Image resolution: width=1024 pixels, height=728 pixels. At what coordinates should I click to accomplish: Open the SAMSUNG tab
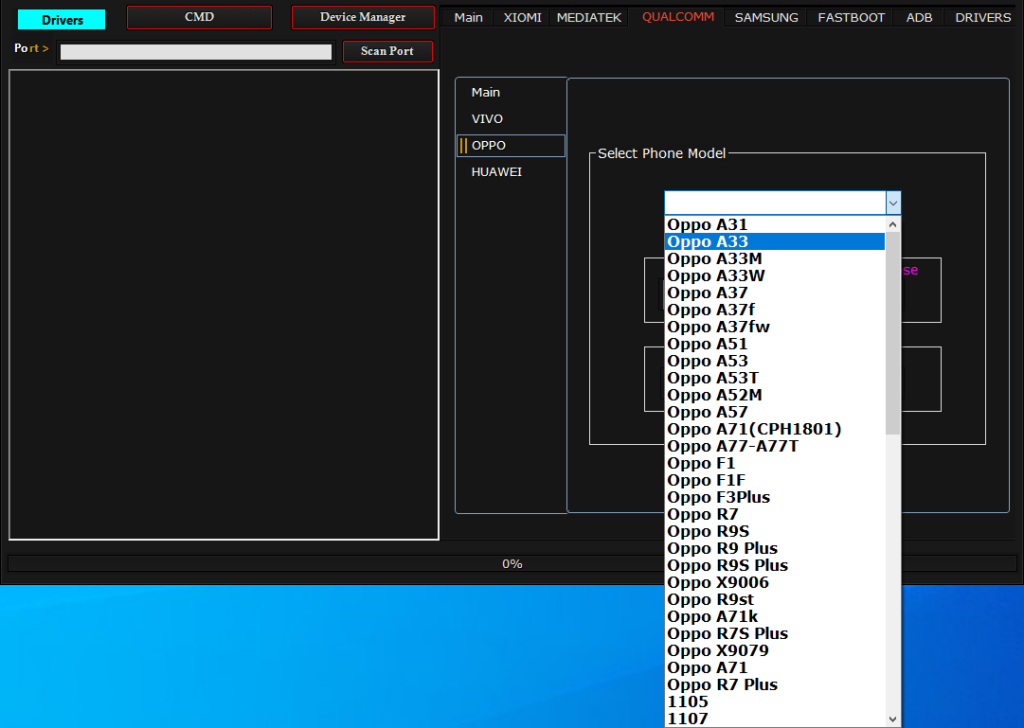click(766, 18)
